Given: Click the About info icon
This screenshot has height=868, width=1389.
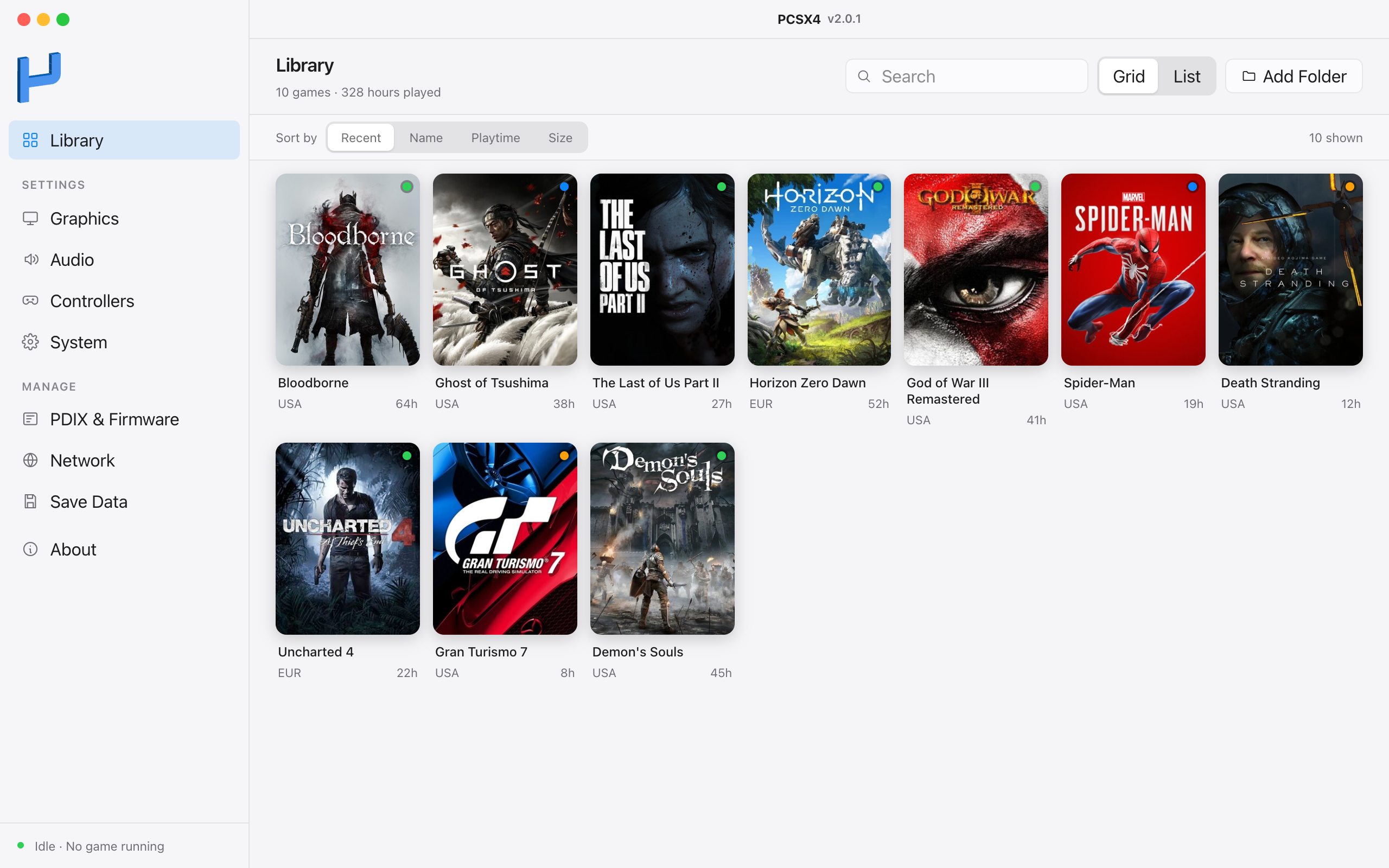Looking at the screenshot, I should click(x=30, y=550).
